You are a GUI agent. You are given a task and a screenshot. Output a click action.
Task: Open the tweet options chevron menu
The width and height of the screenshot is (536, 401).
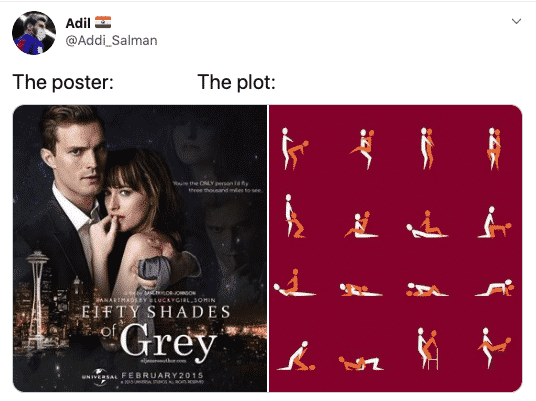[516, 21]
